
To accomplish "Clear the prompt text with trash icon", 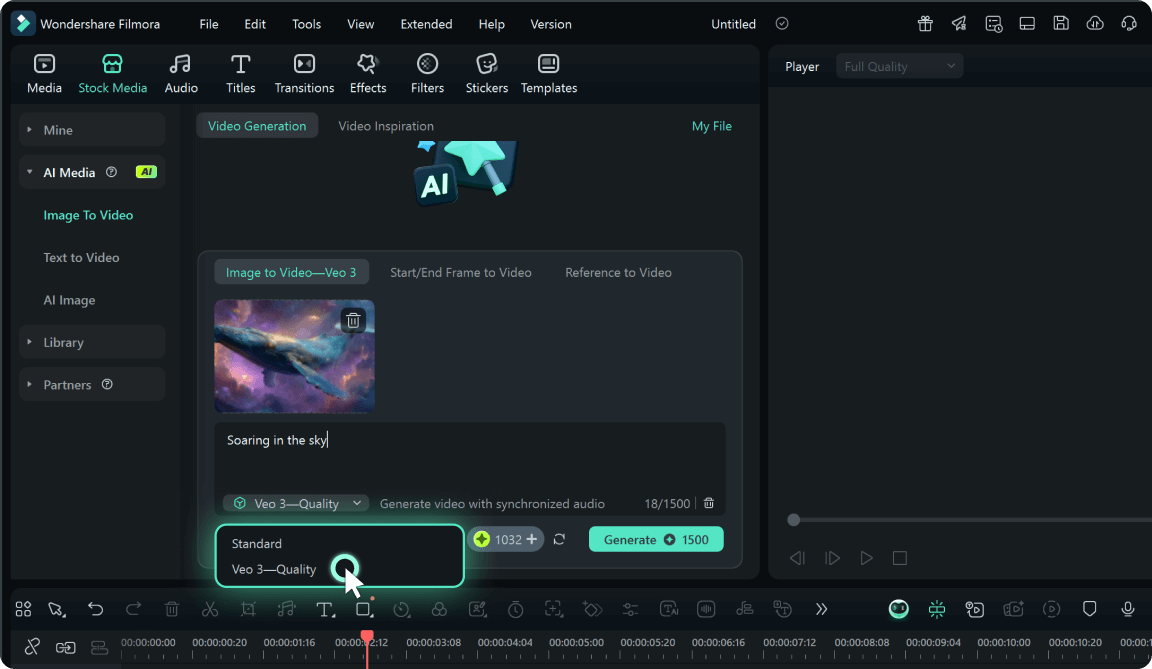I will point(708,503).
